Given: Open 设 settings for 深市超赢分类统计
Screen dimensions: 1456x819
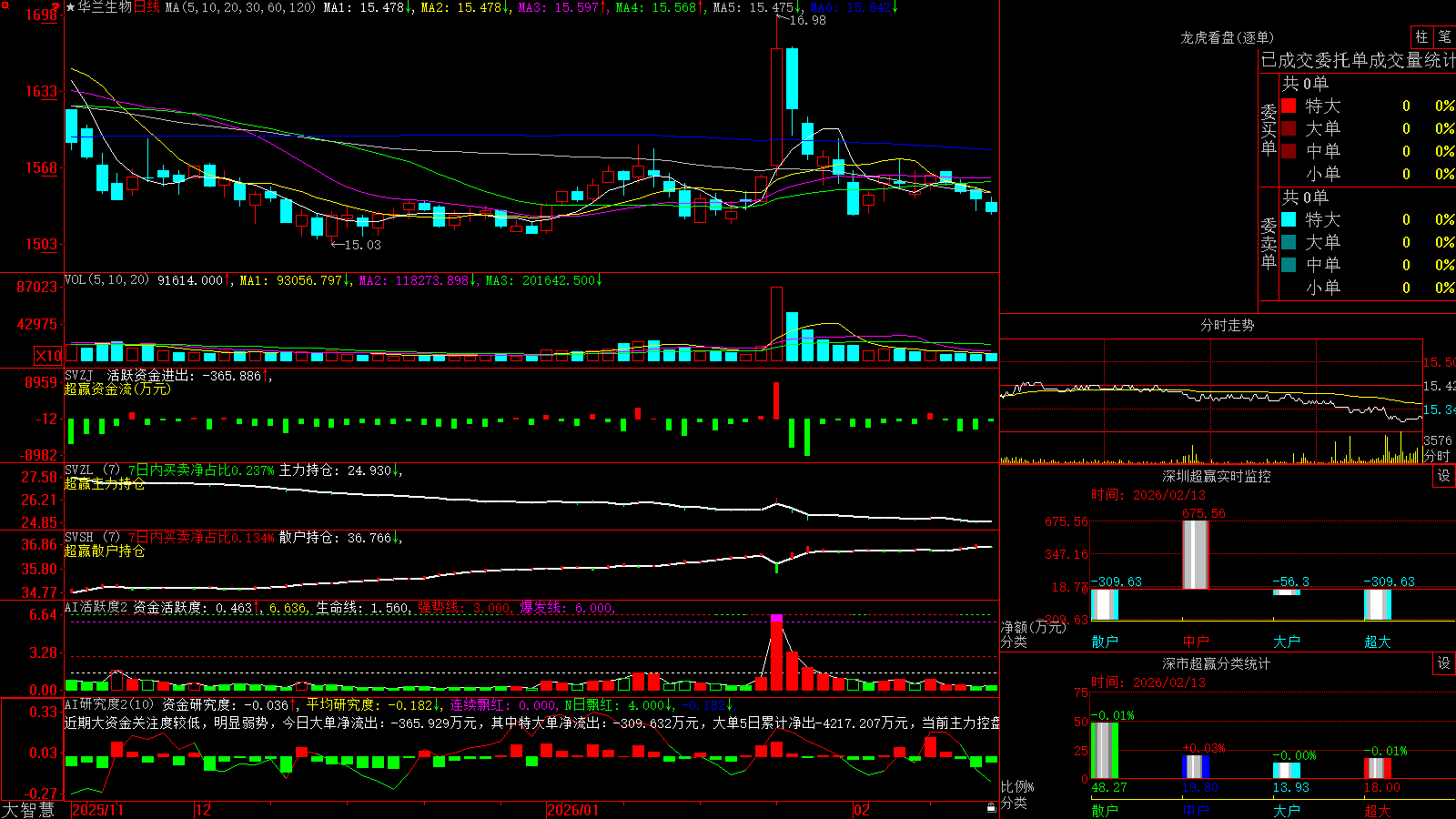Looking at the screenshot, I should (x=1444, y=663).
